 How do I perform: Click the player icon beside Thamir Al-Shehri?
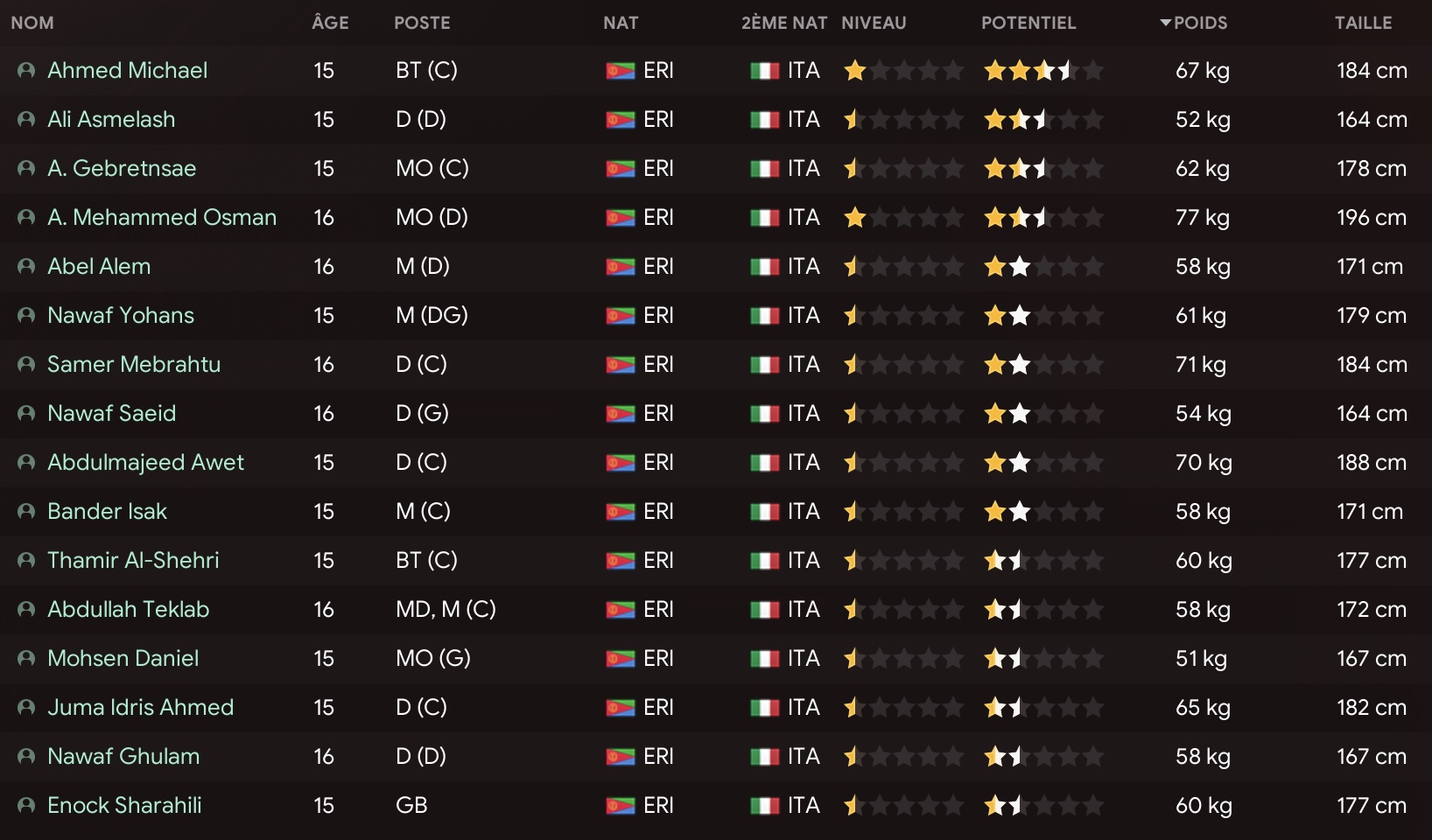click(26, 560)
